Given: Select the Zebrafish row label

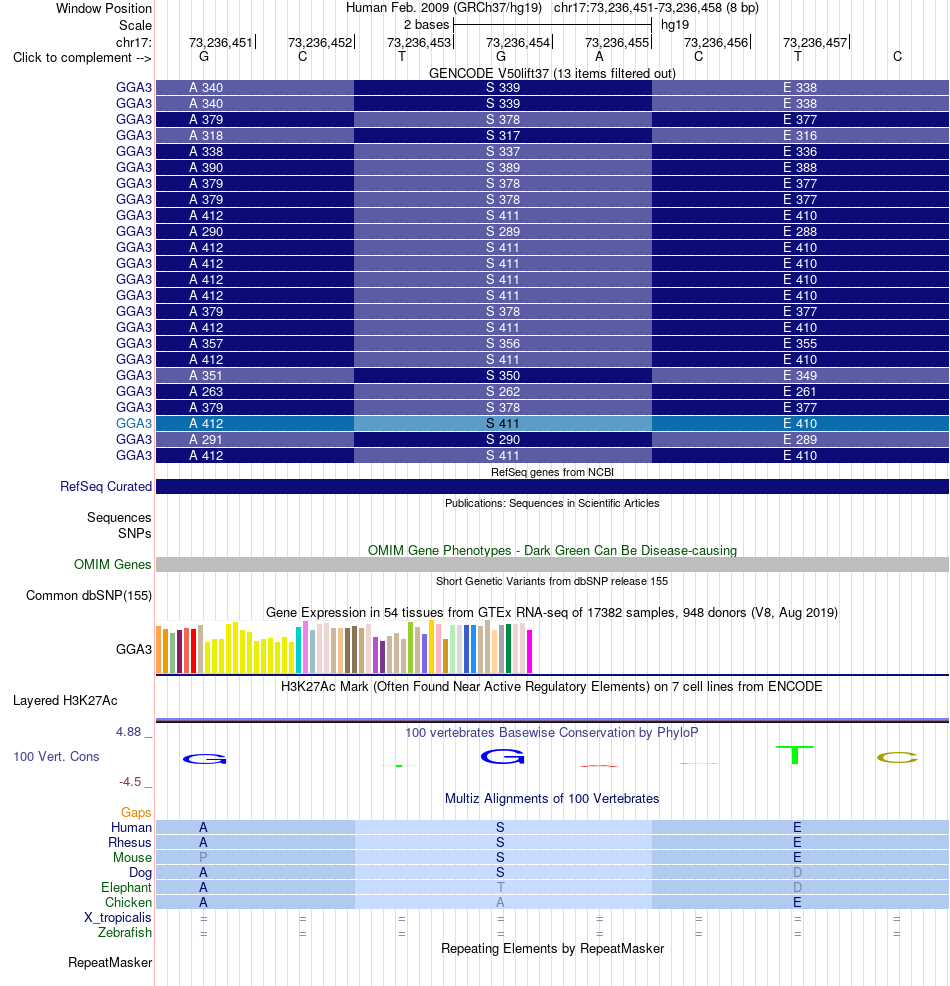Looking at the screenshot, I should point(124,933).
